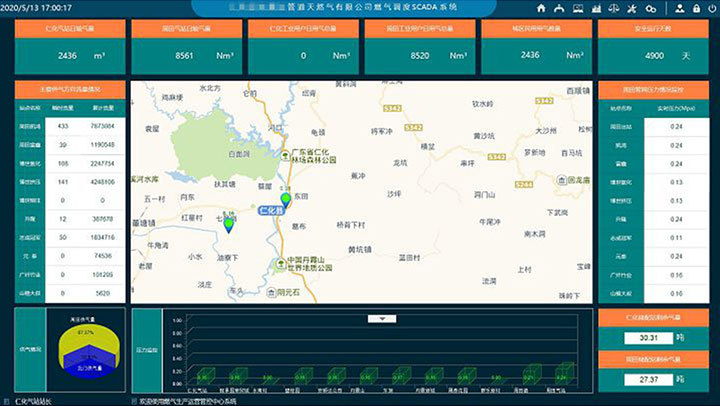The height and width of the screenshot is (406, 720).
Task: Click the 2436 m³ value card
Action: (x=70, y=56)
